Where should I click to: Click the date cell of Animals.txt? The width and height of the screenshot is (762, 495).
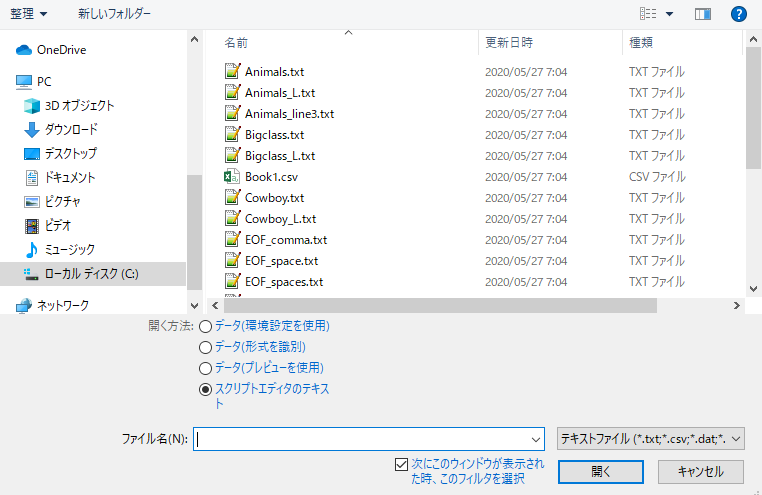tap(526, 72)
